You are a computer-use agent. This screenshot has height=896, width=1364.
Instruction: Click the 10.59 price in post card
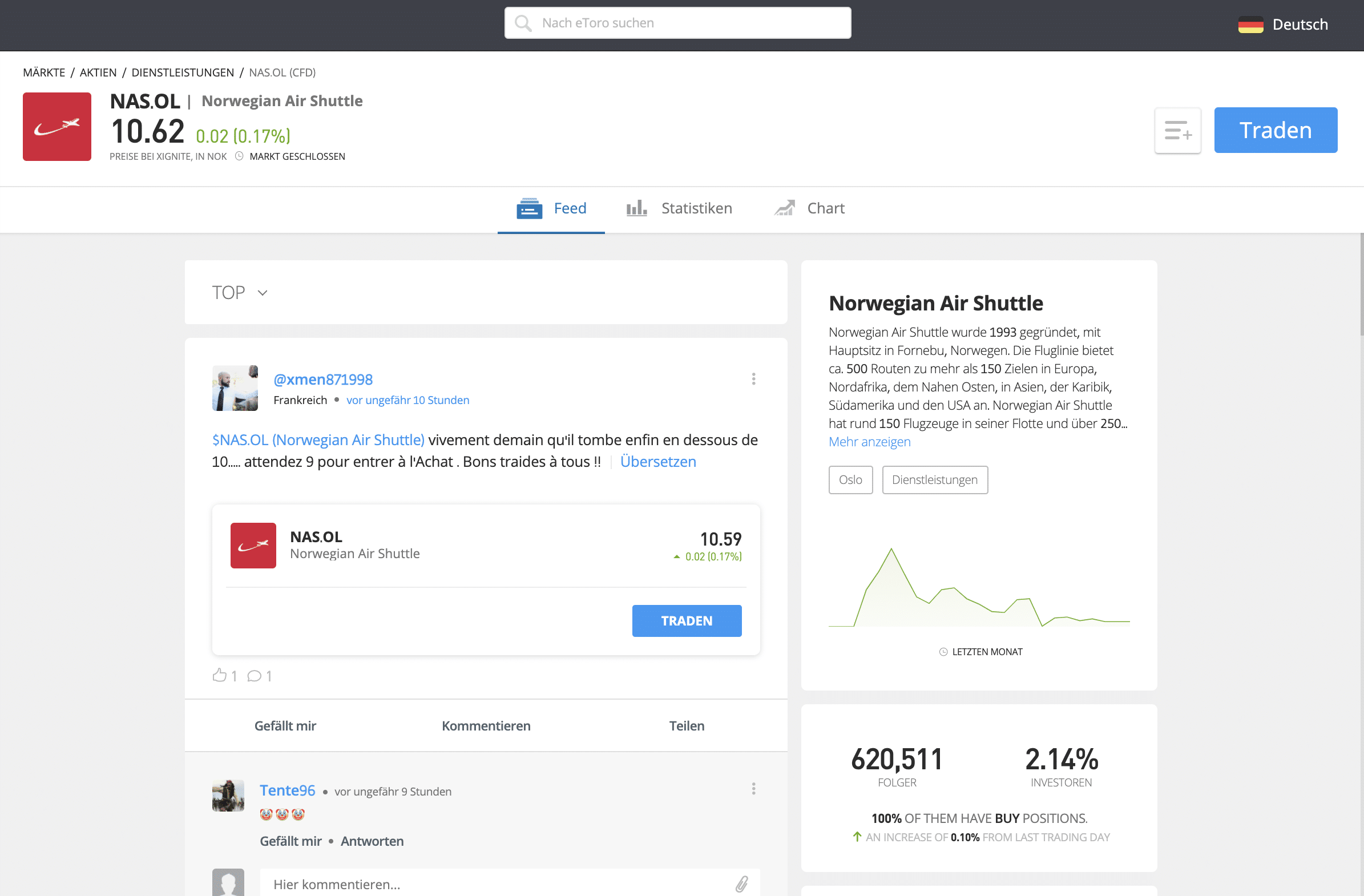coord(721,539)
